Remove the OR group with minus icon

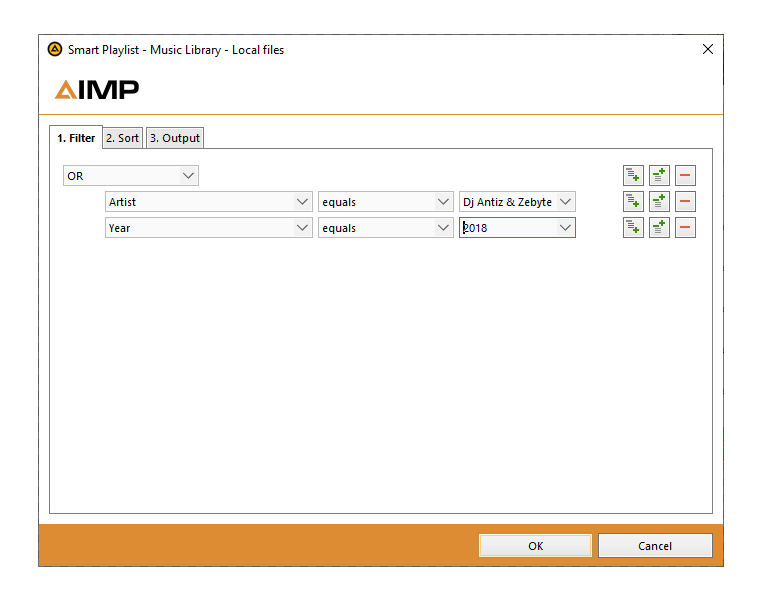point(685,176)
